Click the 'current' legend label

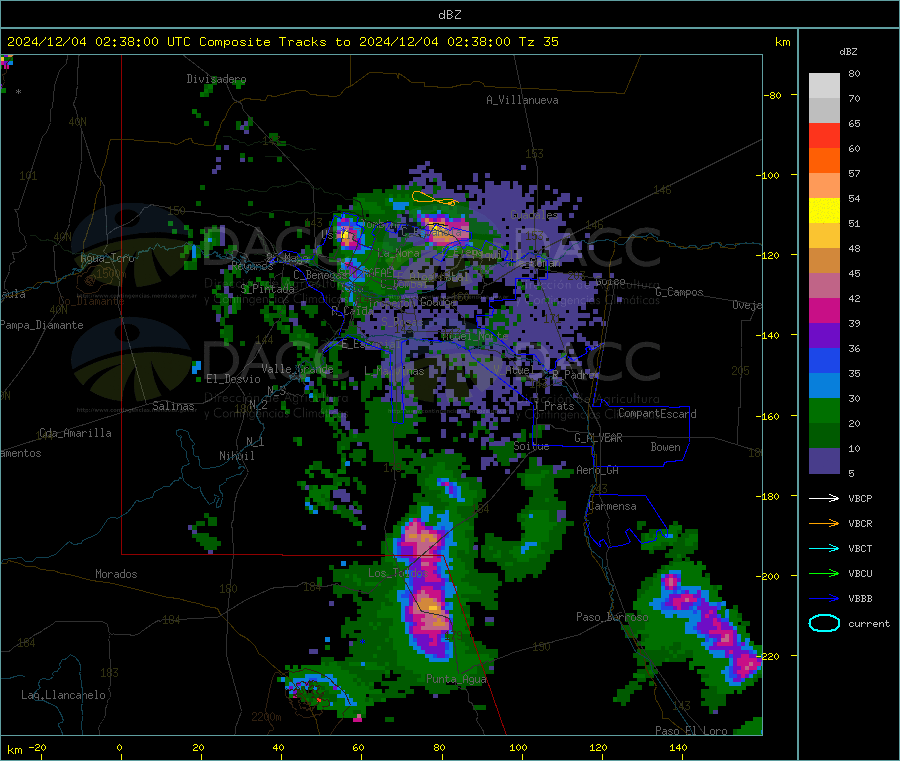pos(869,623)
